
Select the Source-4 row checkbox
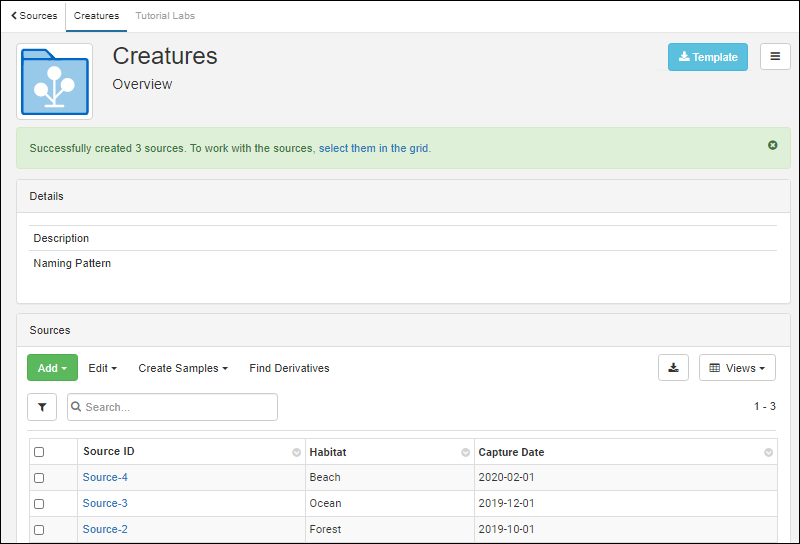(x=39, y=478)
